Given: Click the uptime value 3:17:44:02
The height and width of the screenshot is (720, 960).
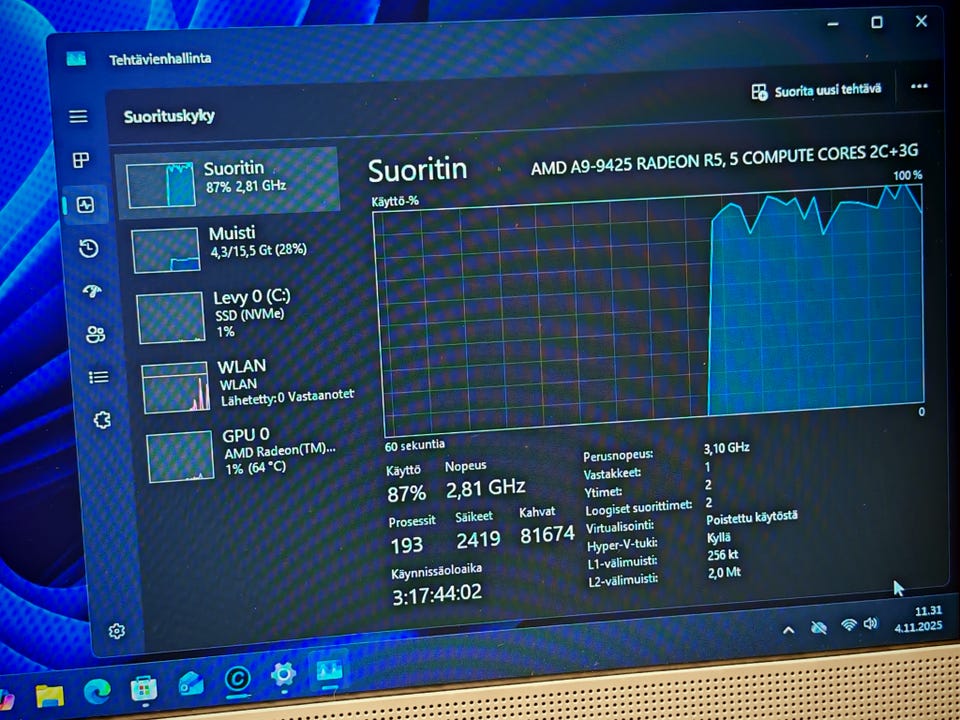Looking at the screenshot, I should (x=437, y=594).
